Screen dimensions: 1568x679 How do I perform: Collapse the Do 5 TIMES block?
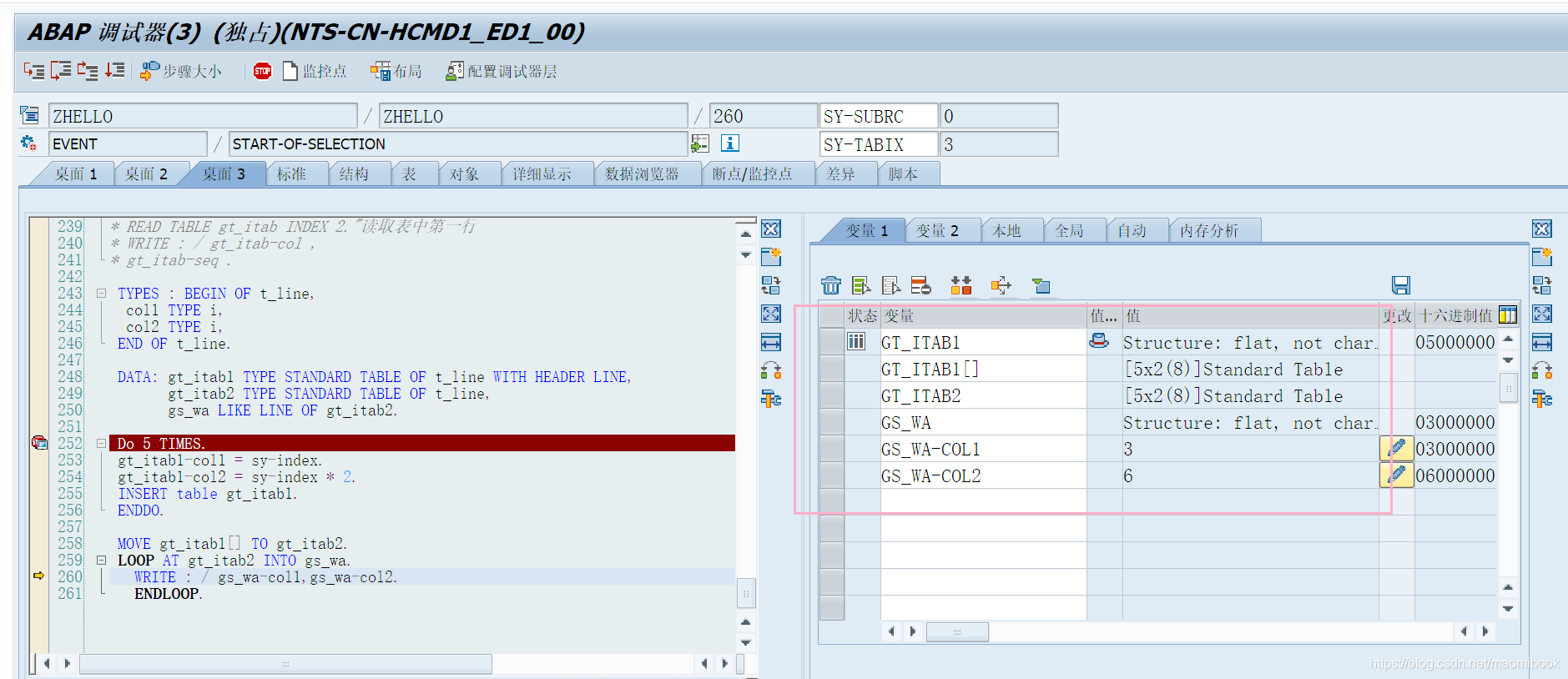101,444
